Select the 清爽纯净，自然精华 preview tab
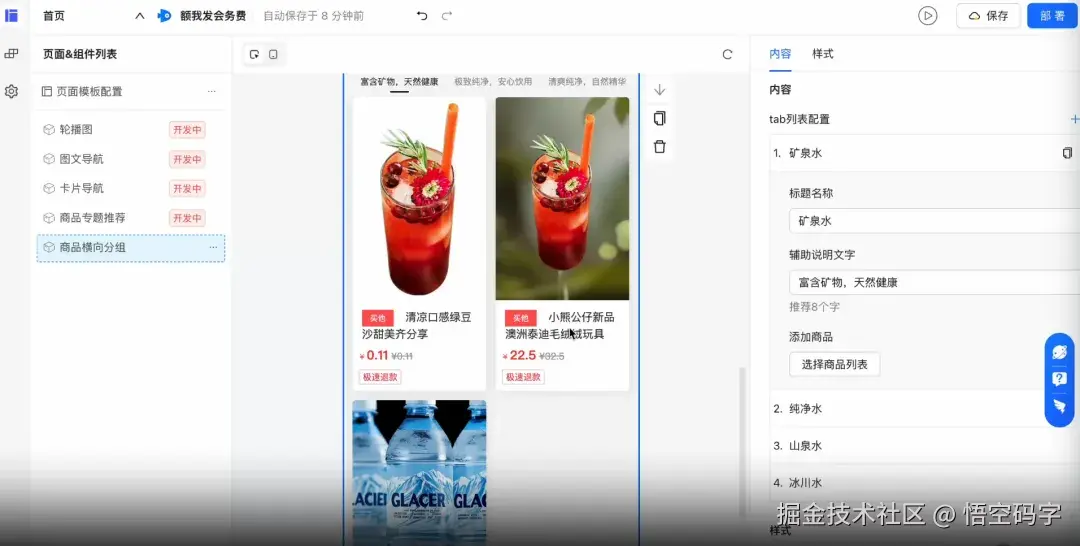1080x546 pixels. 587,82
